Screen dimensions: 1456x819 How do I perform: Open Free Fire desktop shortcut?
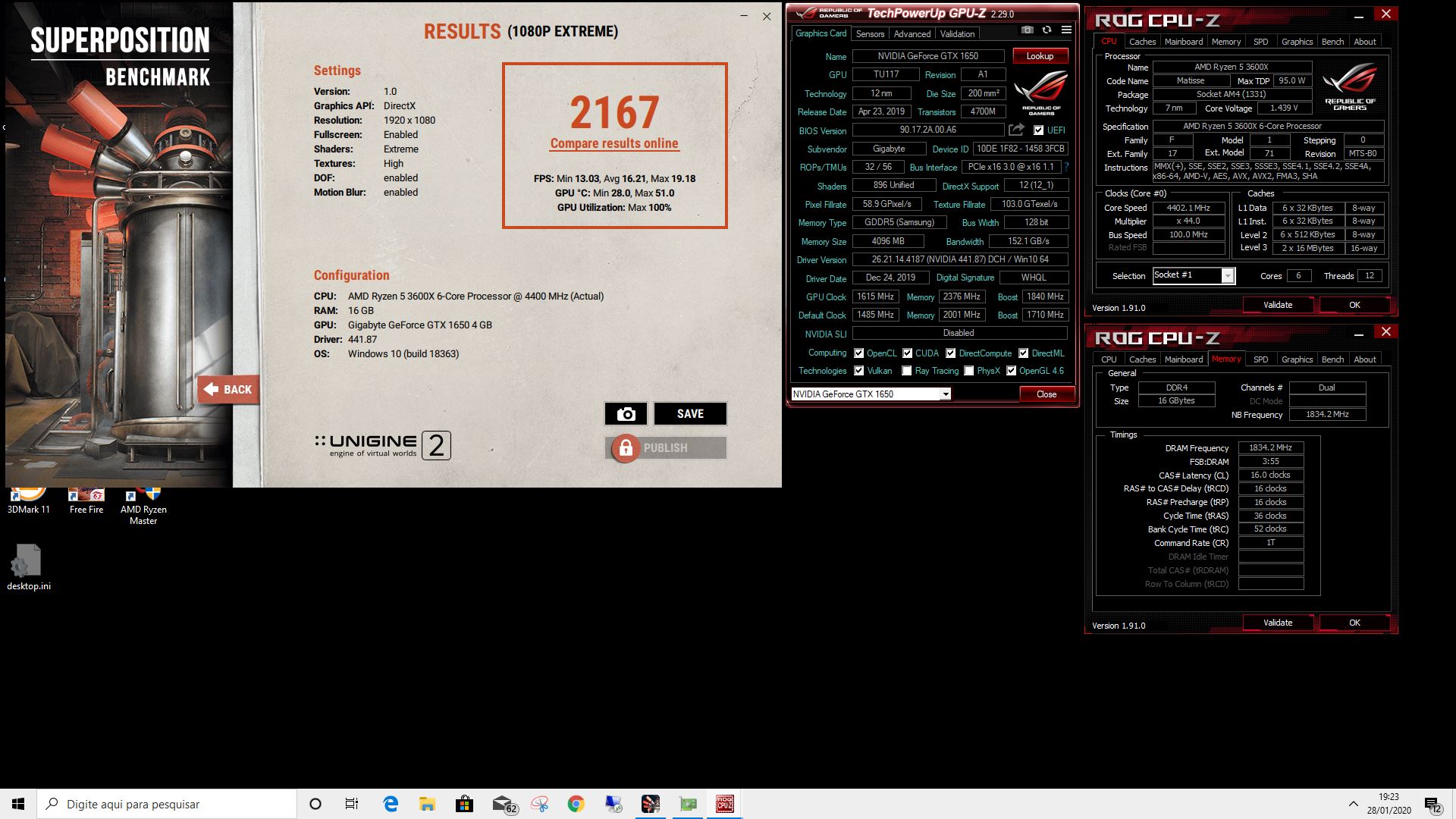point(86,501)
